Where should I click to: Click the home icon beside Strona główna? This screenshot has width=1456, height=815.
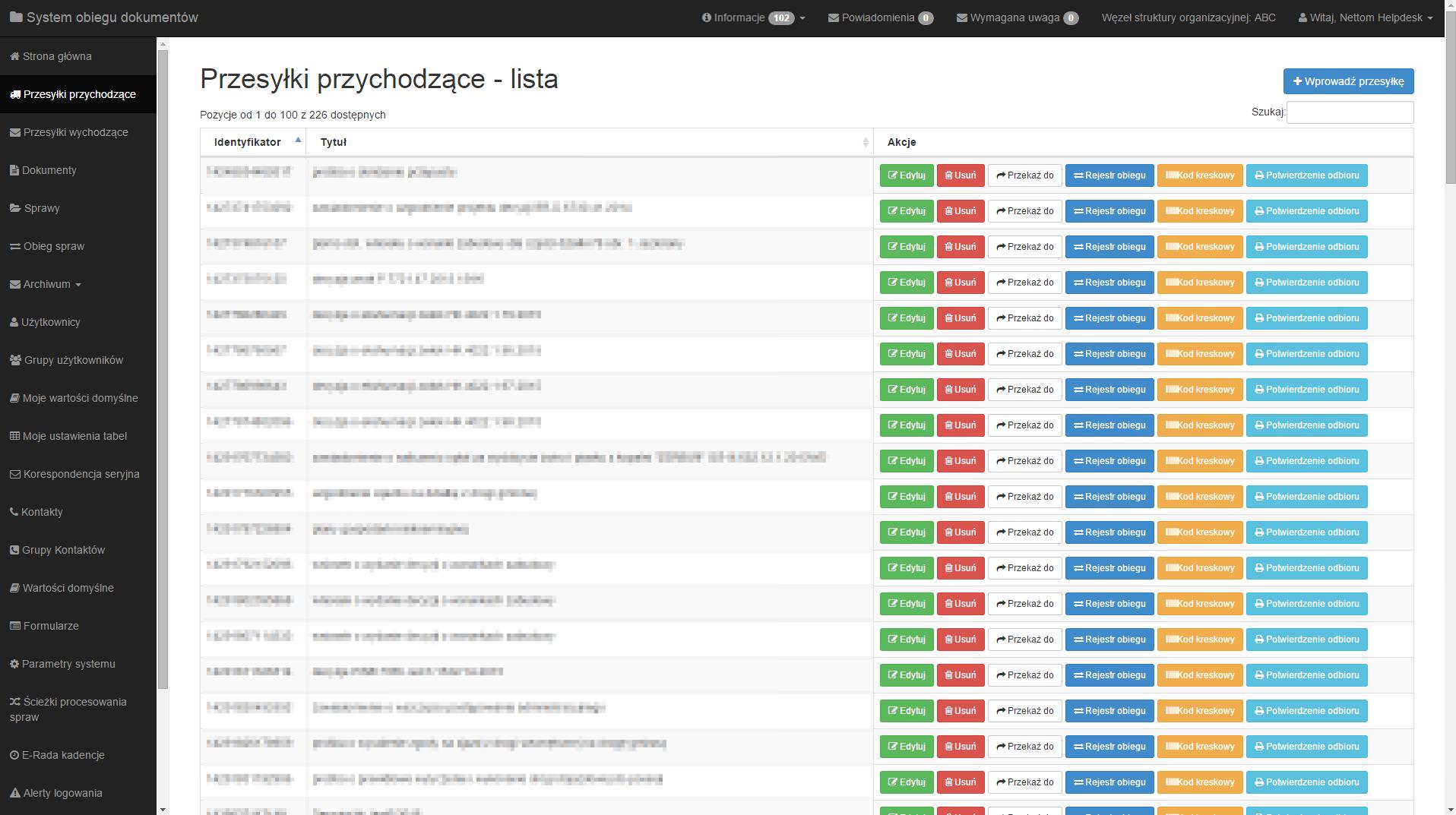[14, 56]
